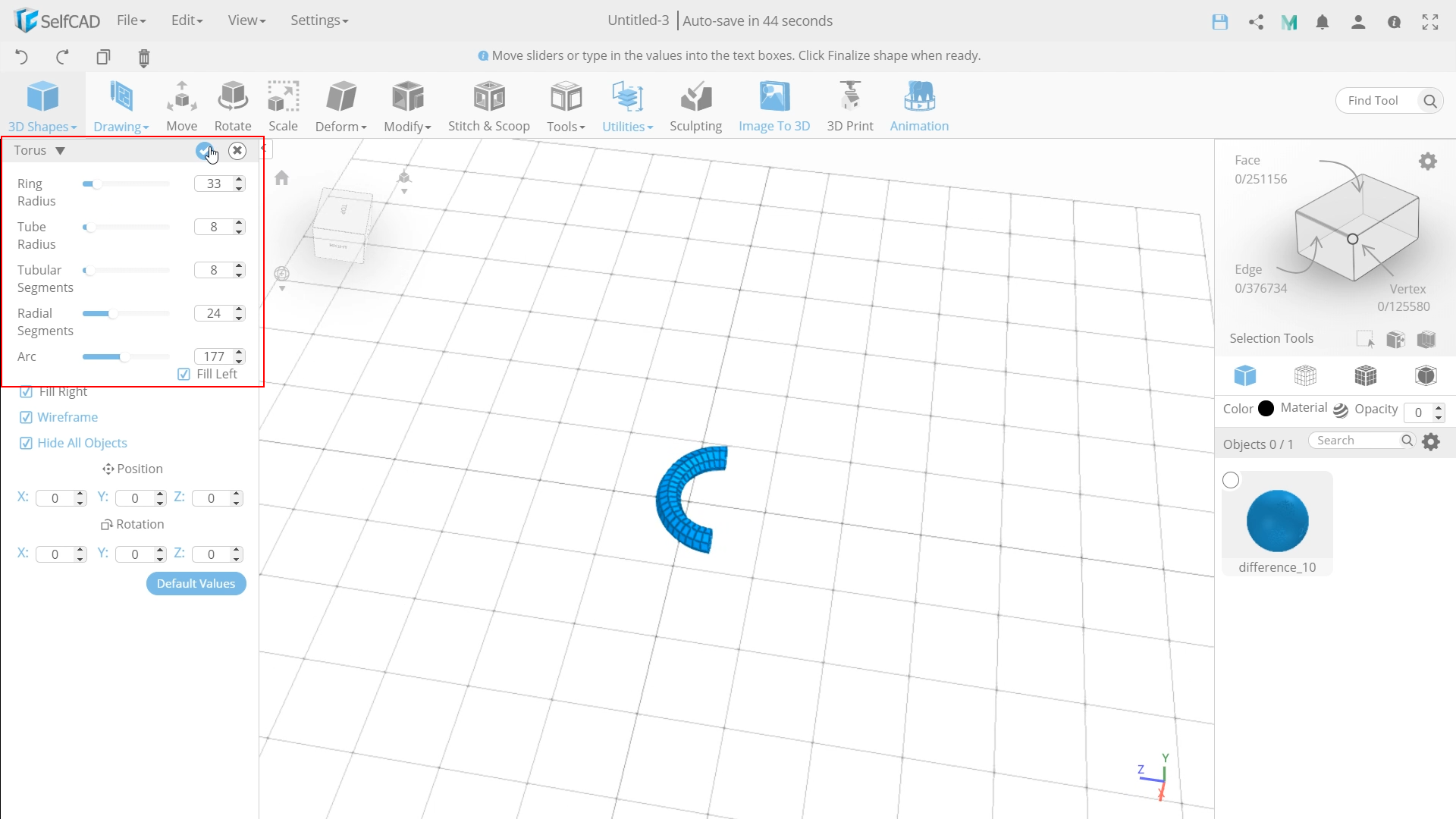Select the Move tool
Screen dimensions: 1456x819
[182, 106]
